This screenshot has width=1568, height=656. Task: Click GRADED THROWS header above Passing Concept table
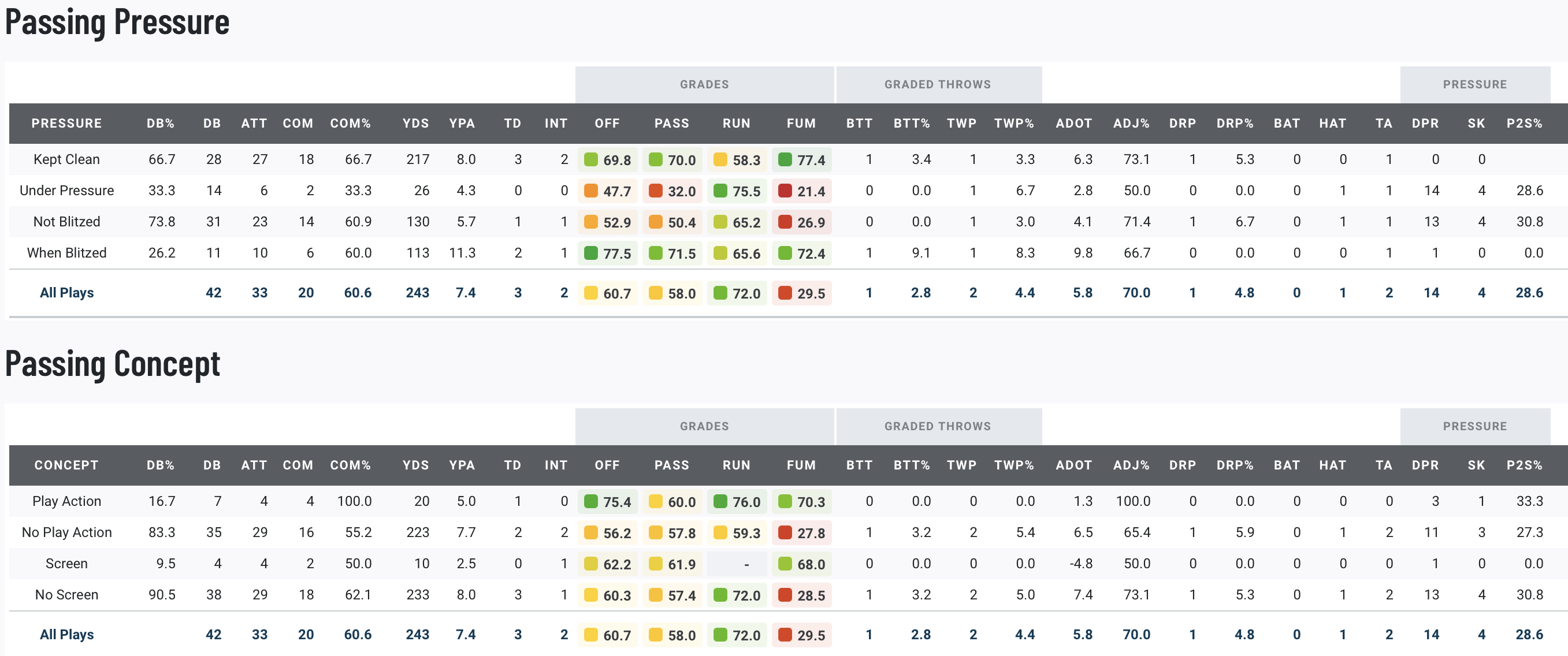coord(937,427)
